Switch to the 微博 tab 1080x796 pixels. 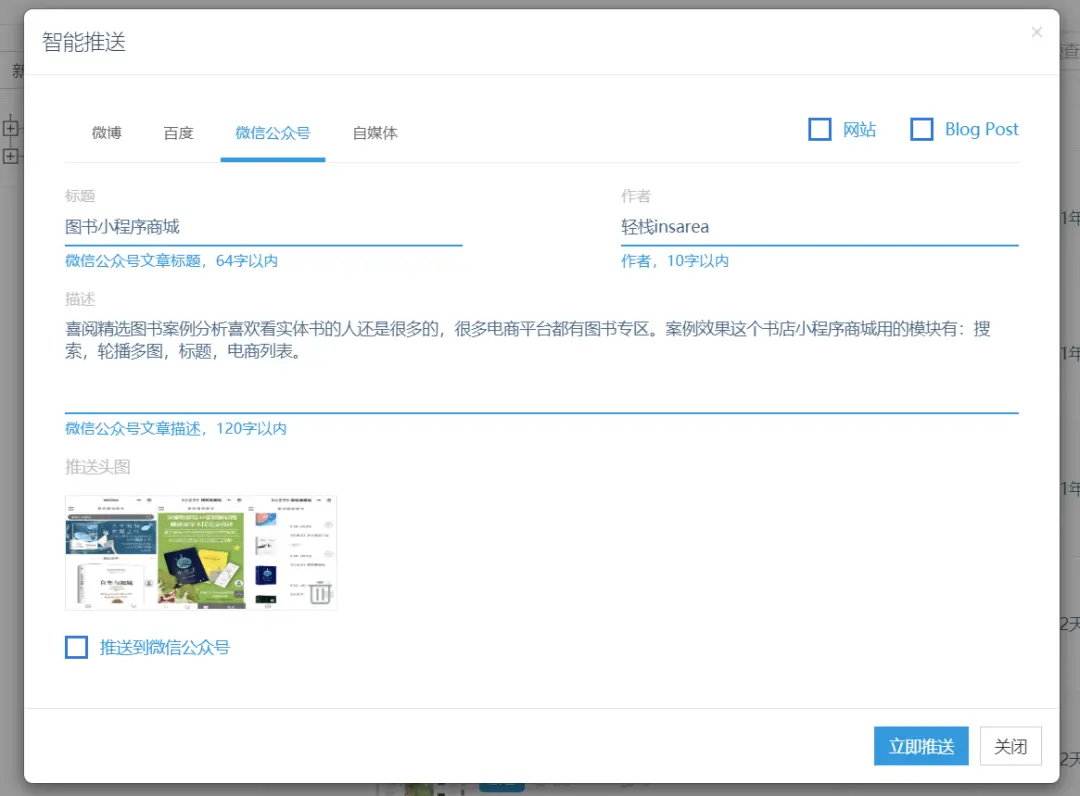click(106, 133)
